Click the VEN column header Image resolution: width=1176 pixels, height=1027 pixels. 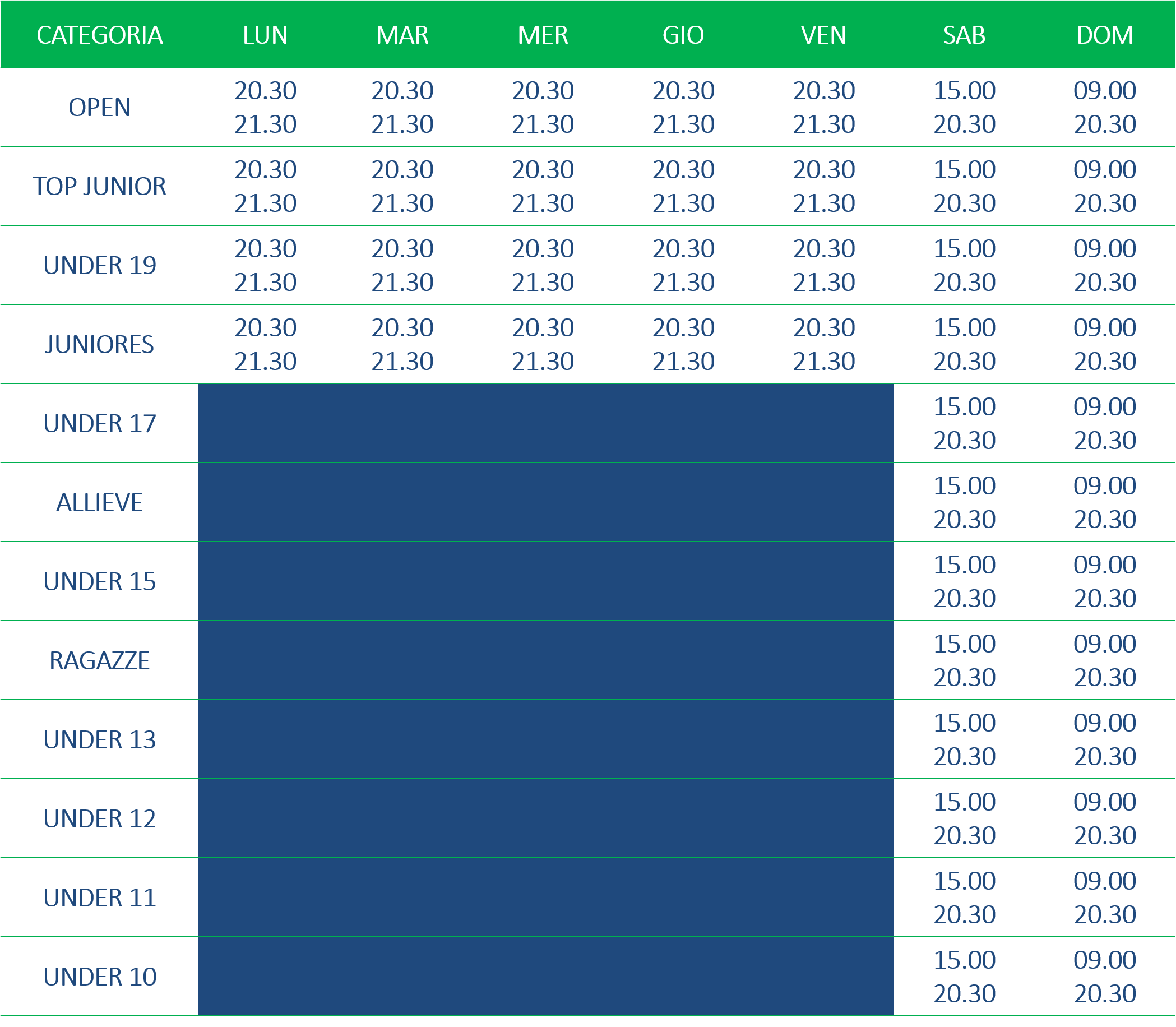click(x=823, y=35)
